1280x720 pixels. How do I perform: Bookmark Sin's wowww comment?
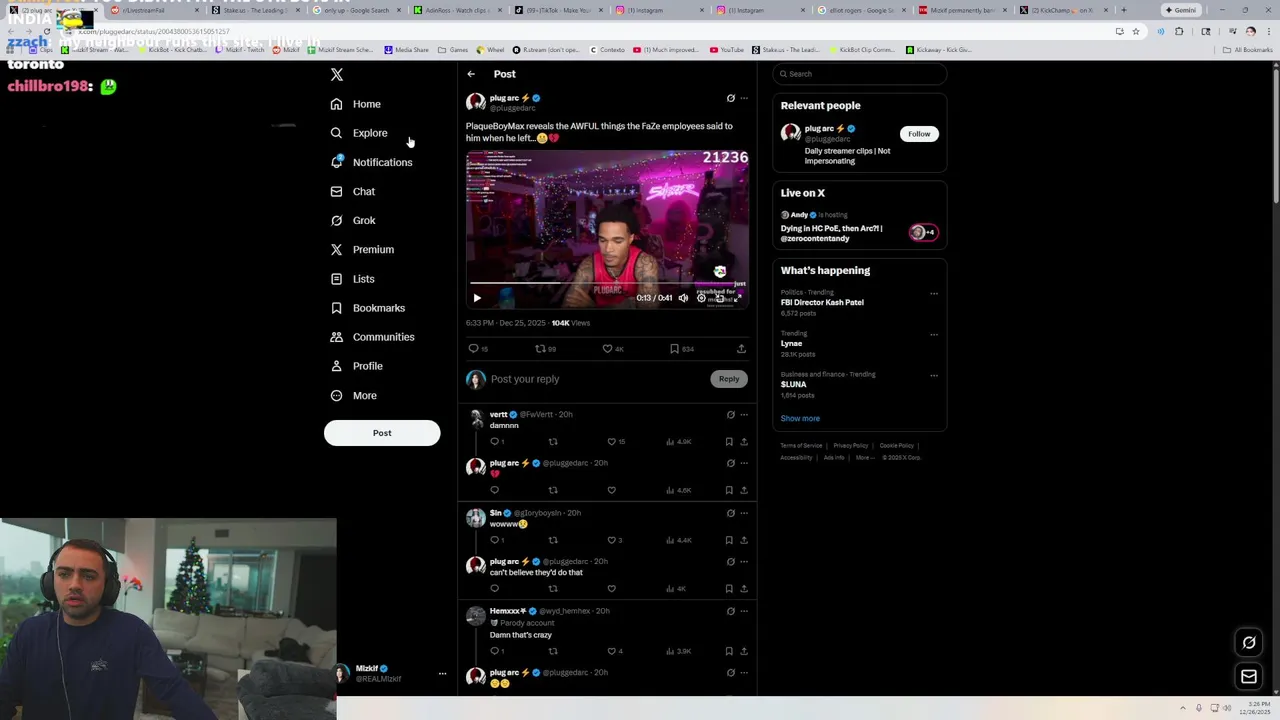(x=729, y=540)
